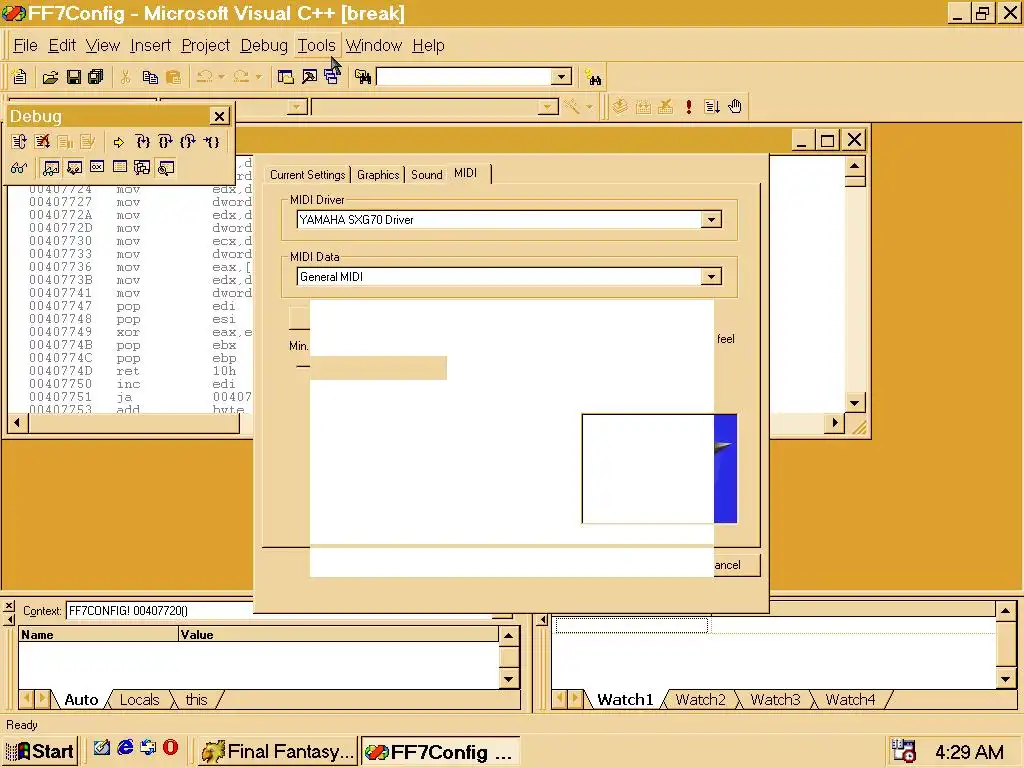Open the Find combo box dropdown arrow
This screenshot has width=1024, height=768.
pos(561,77)
